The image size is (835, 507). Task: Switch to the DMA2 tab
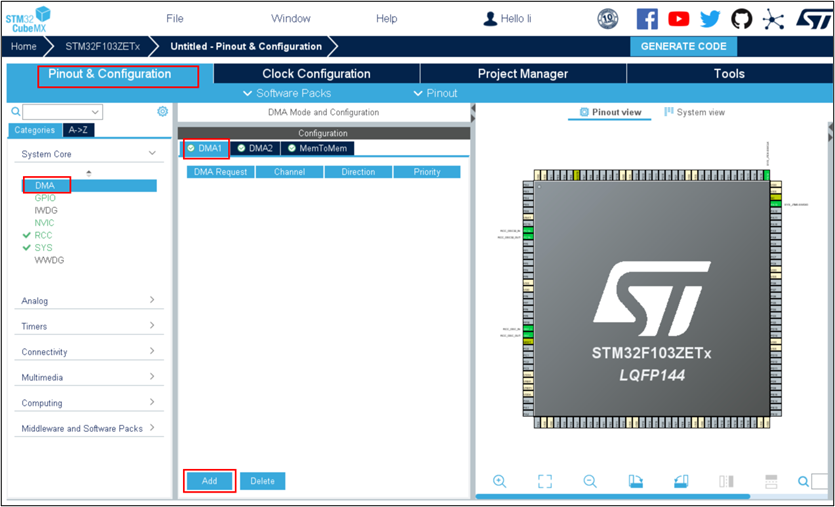click(255, 148)
